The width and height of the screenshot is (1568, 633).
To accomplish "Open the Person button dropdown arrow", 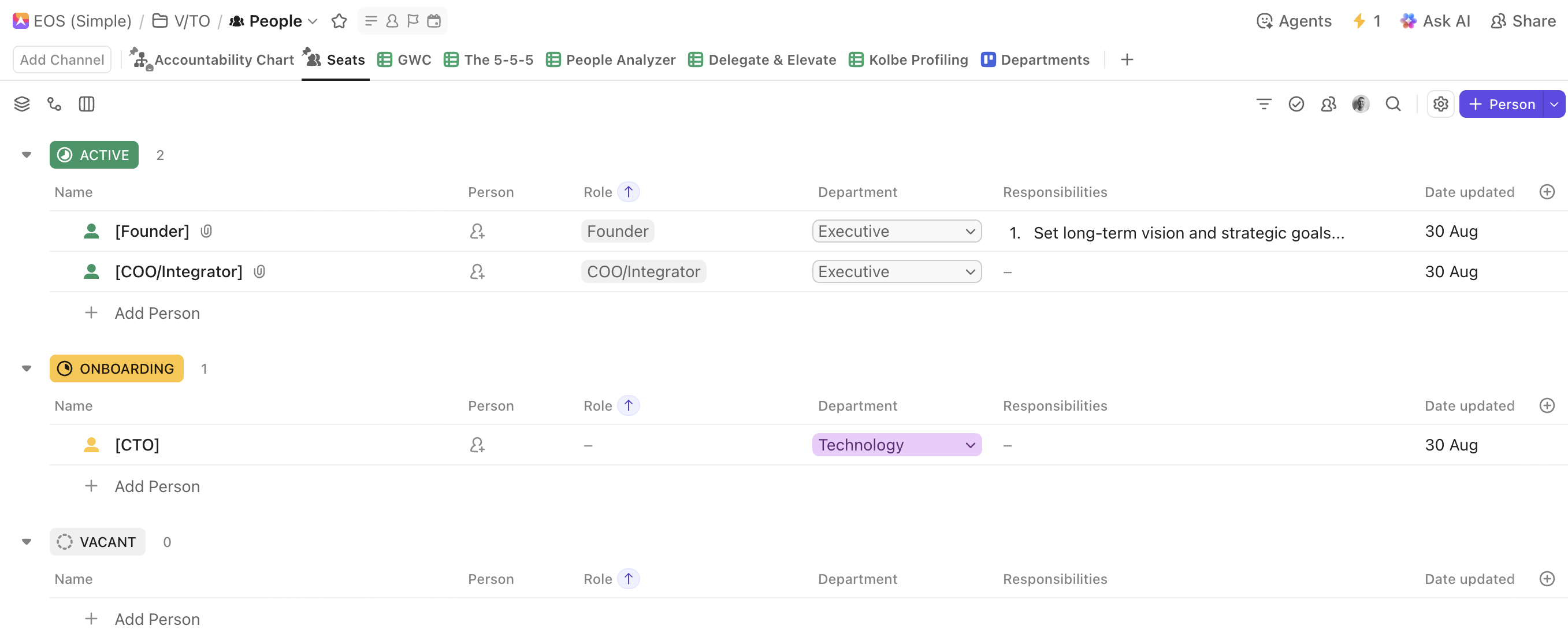I will coord(1554,104).
